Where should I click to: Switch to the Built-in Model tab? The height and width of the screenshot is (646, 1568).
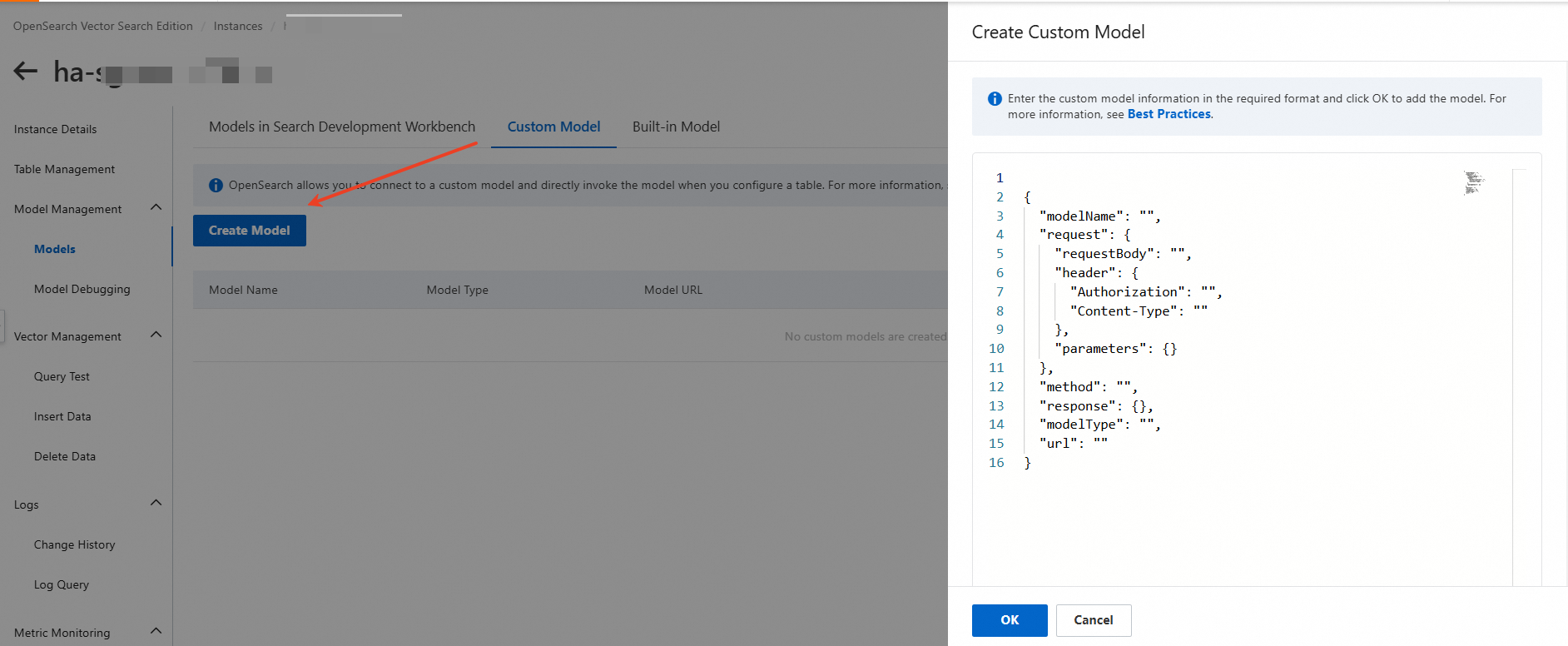[676, 127]
